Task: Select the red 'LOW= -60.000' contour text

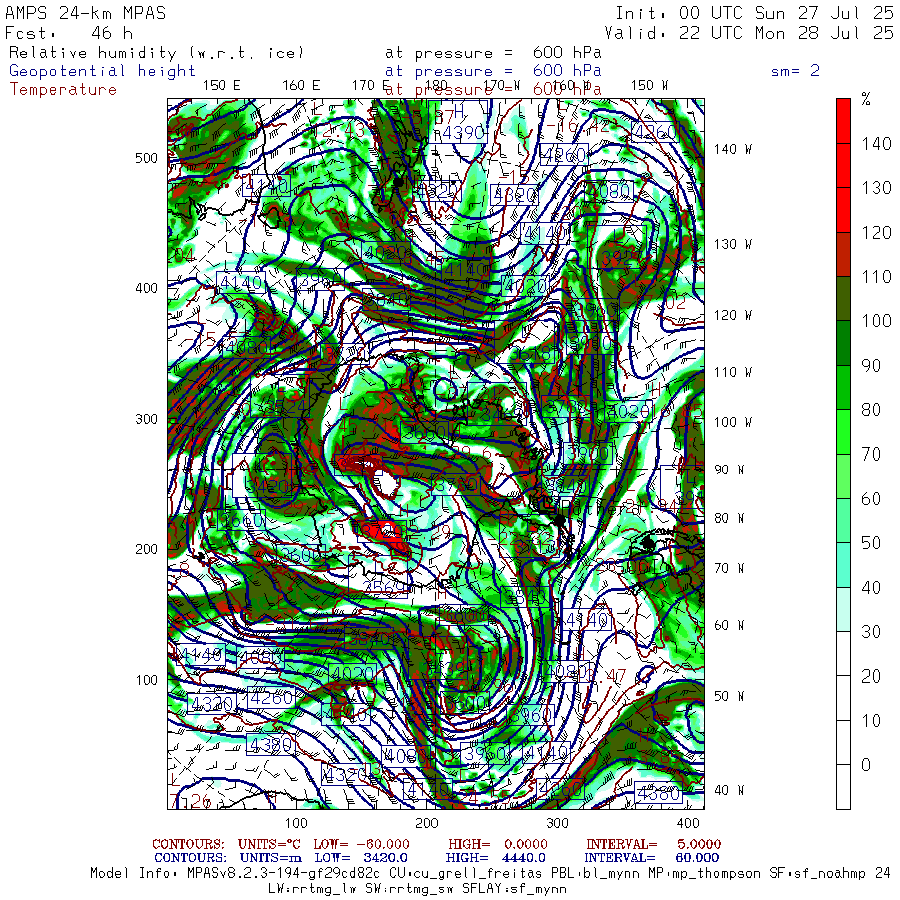Action: click(x=361, y=844)
